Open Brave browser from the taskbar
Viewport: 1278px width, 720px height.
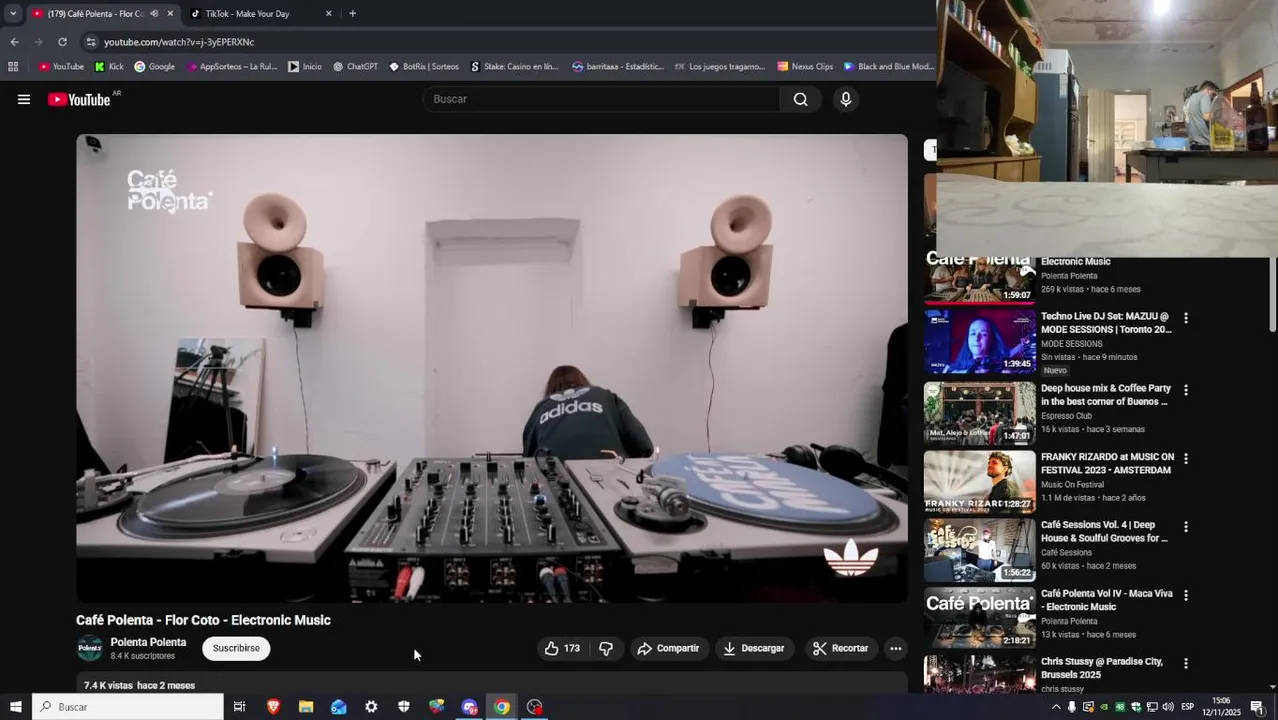tap(273, 707)
